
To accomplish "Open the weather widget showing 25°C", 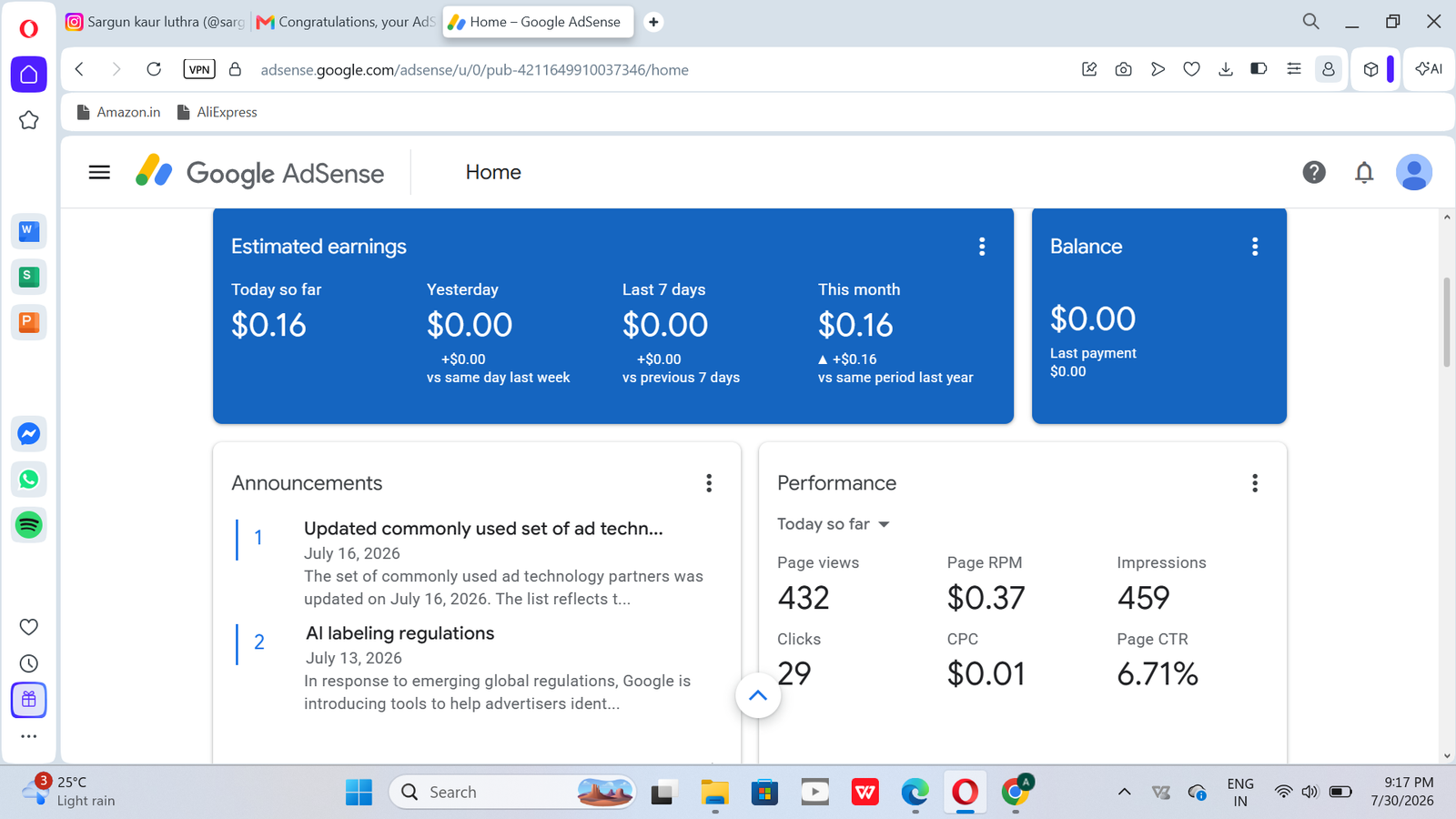I will 69,791.
